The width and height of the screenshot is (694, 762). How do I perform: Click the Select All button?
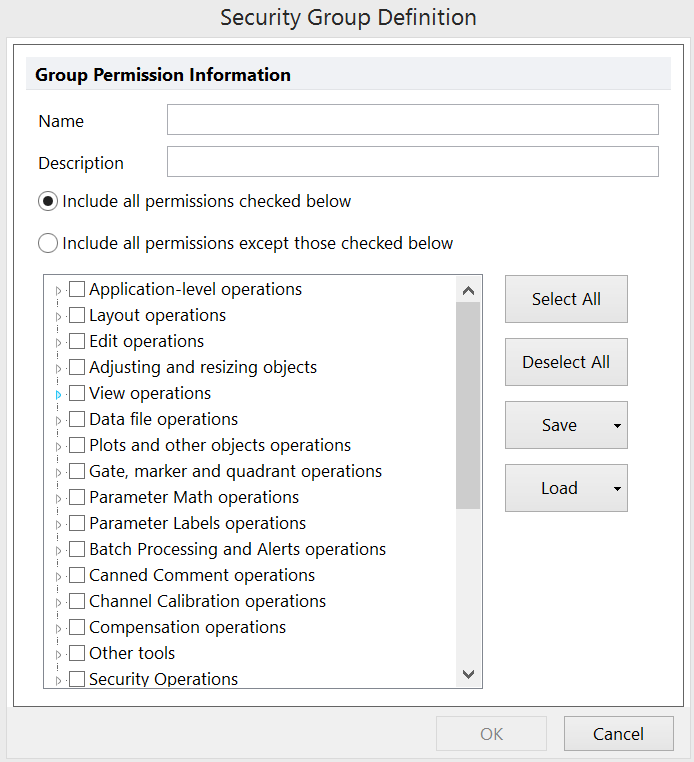point(566,299)
